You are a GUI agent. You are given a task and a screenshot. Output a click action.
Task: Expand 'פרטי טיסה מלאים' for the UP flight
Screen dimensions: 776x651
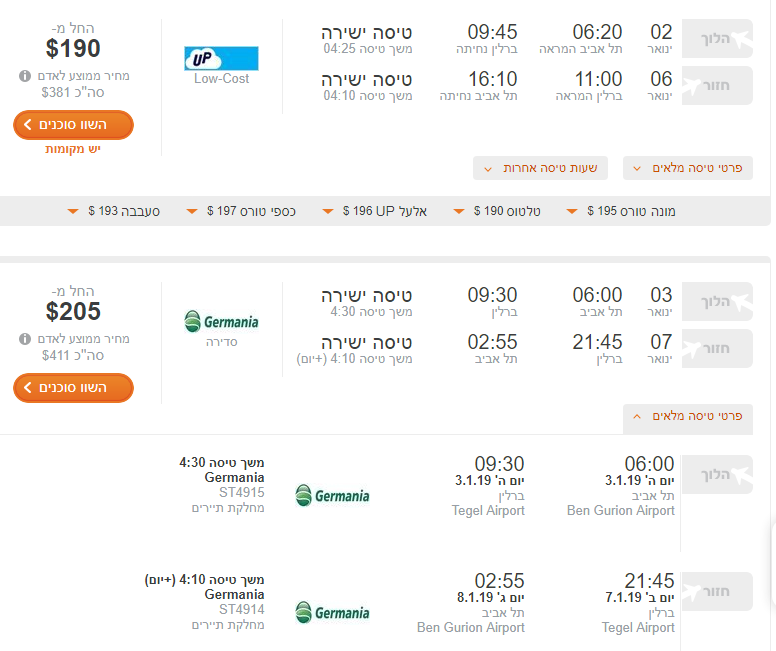688,168
